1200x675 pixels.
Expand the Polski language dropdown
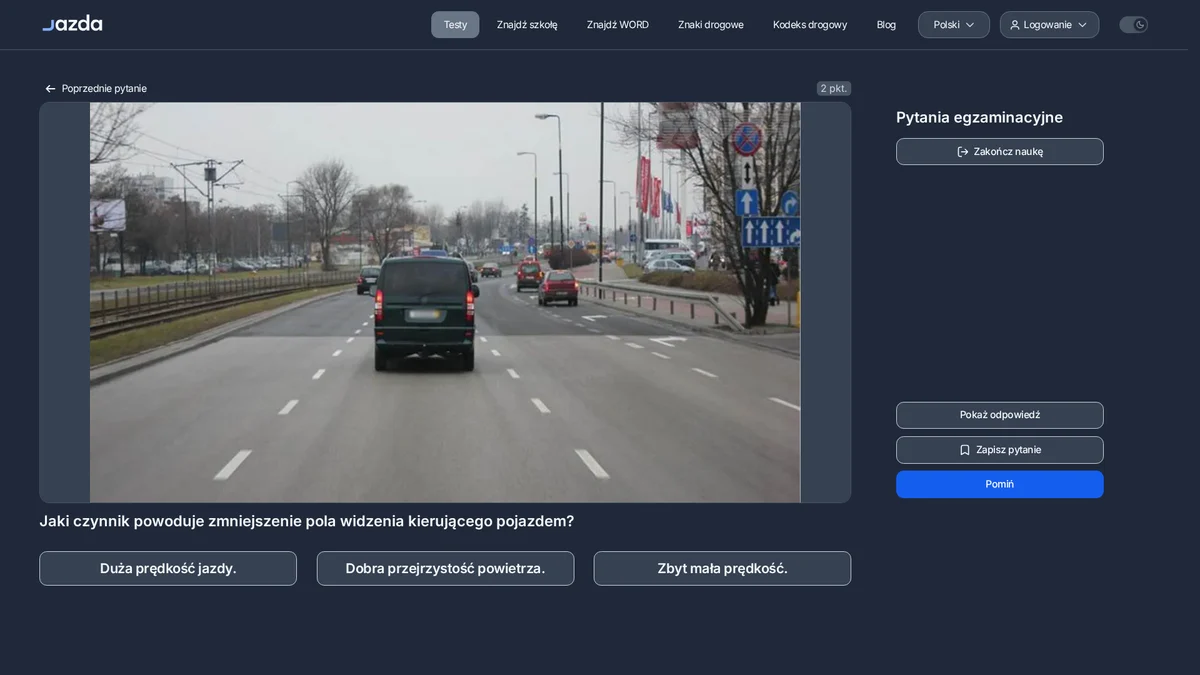coord(954,25)
